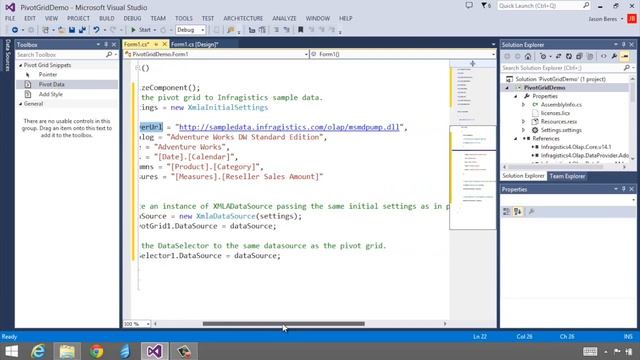Toggle the pin on Form1.cs tab
640x360 pixels.
tap(157, 44)
